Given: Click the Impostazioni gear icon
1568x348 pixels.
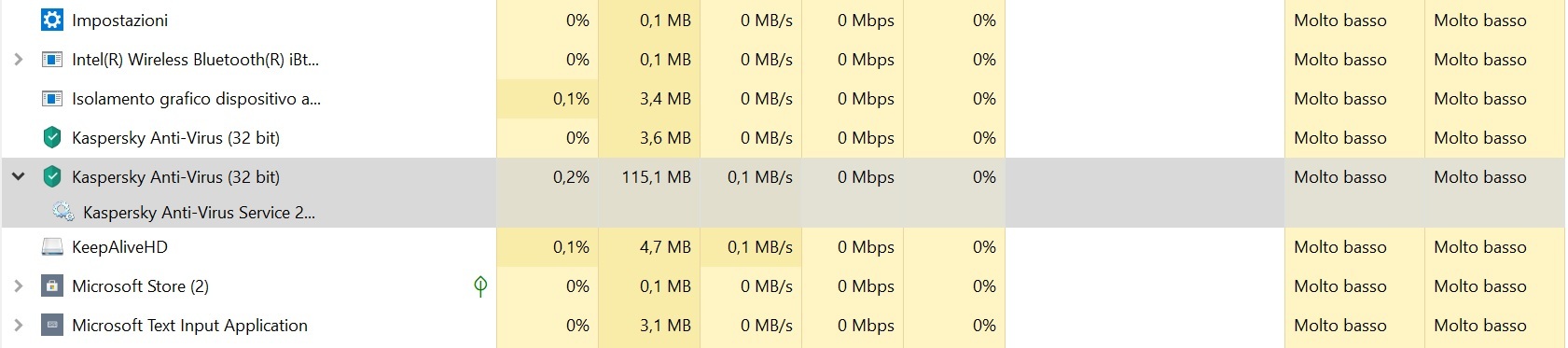Looking at the screenshot, I should [52, 20].
